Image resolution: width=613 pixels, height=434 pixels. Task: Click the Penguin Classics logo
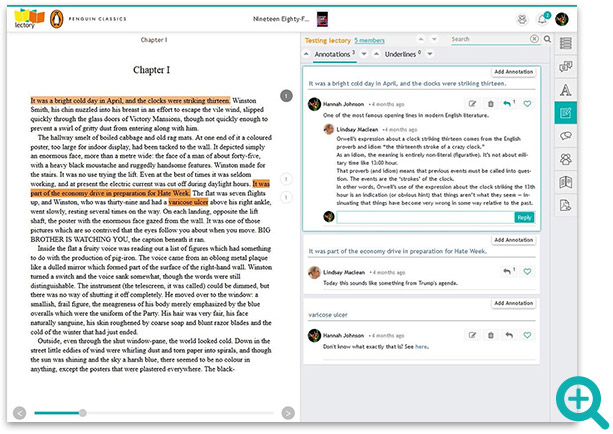(57, 19)
